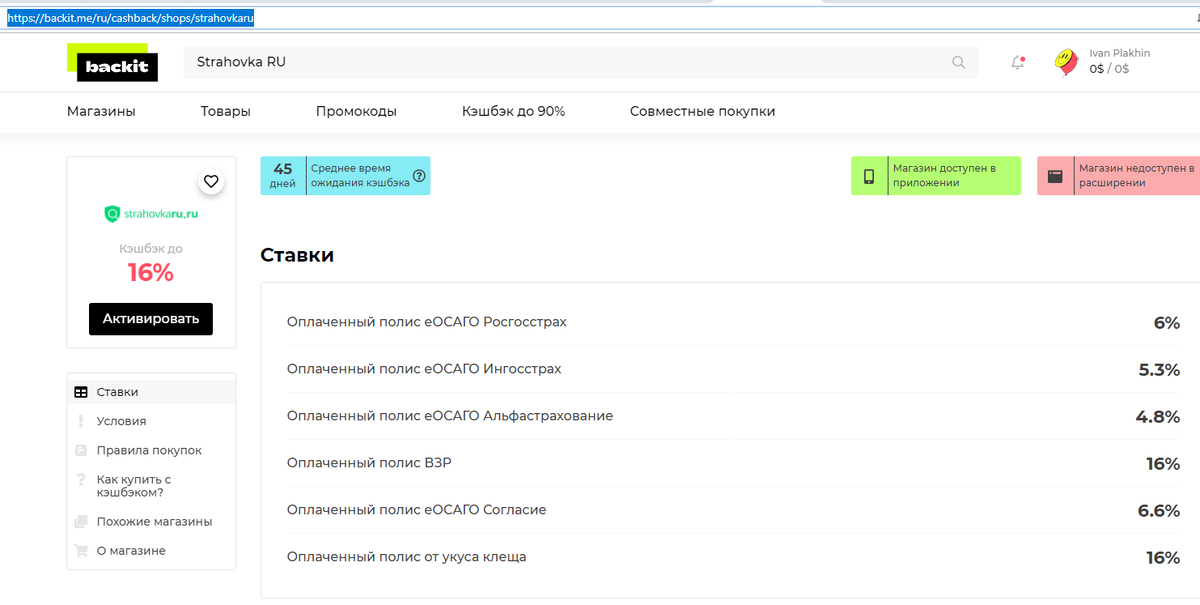Add Strahovka shop to favorites heart
This screenshot has height=605, width=1200.
[211, 182]
